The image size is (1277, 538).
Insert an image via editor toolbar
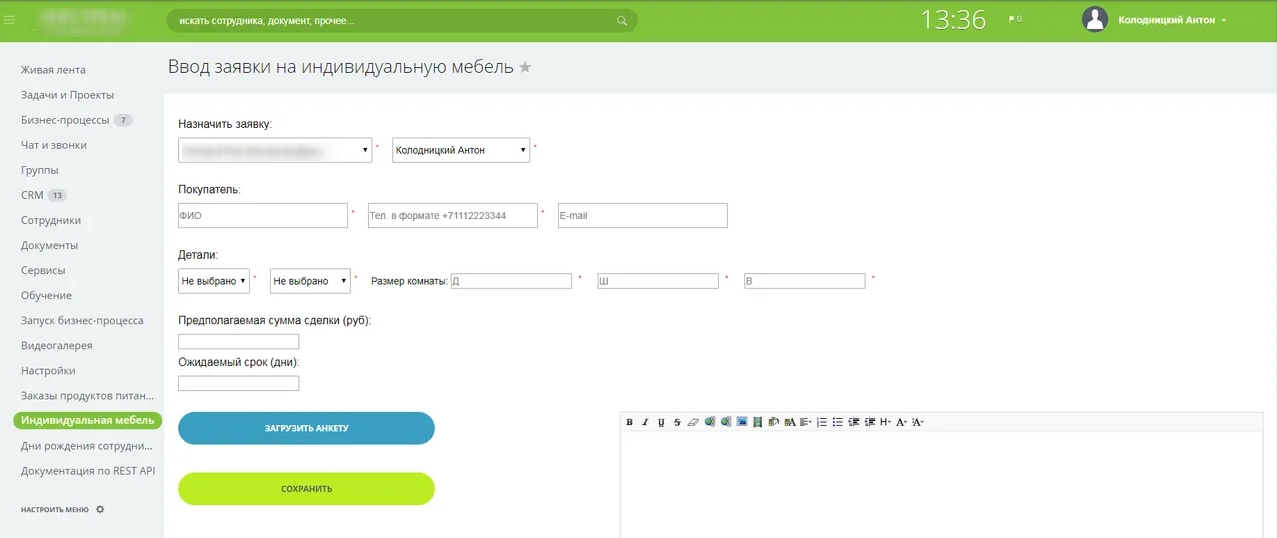click(x=742, y=422)
